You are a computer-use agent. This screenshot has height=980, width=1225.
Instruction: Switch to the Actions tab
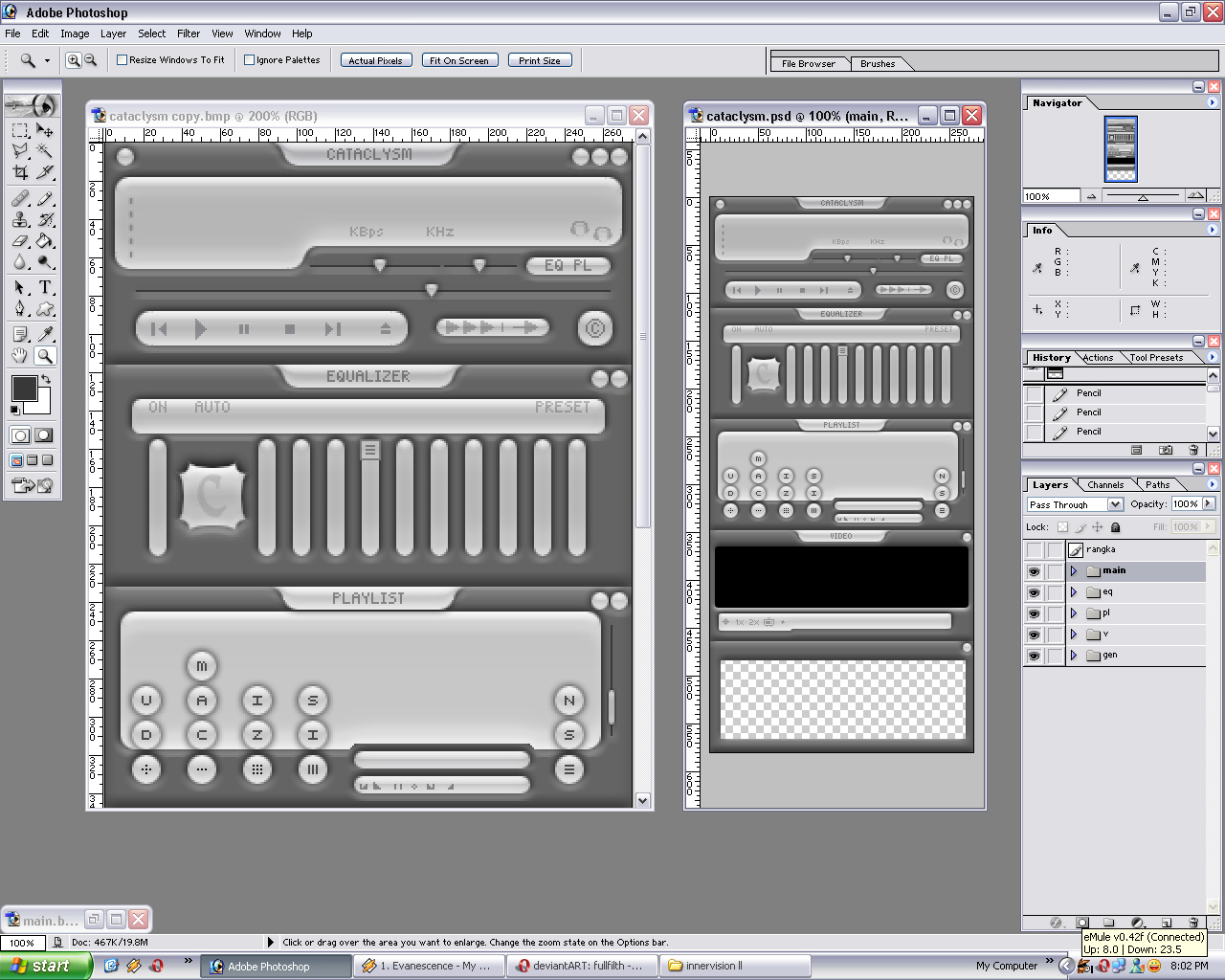coord(1098,358)
